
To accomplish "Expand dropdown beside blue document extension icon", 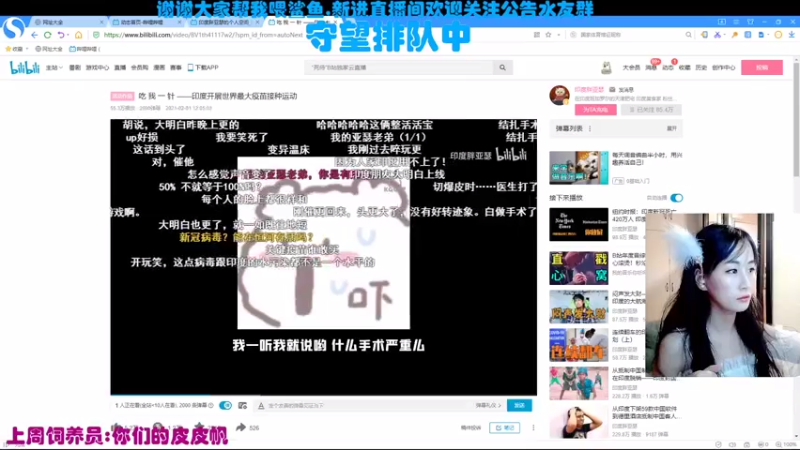I will 768,35.
